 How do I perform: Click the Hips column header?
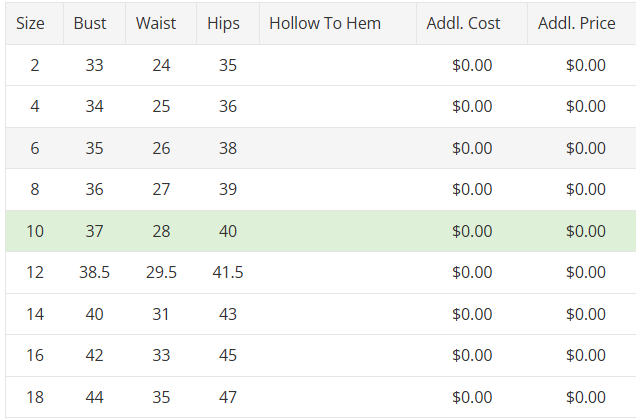click(x=223, y=23)
